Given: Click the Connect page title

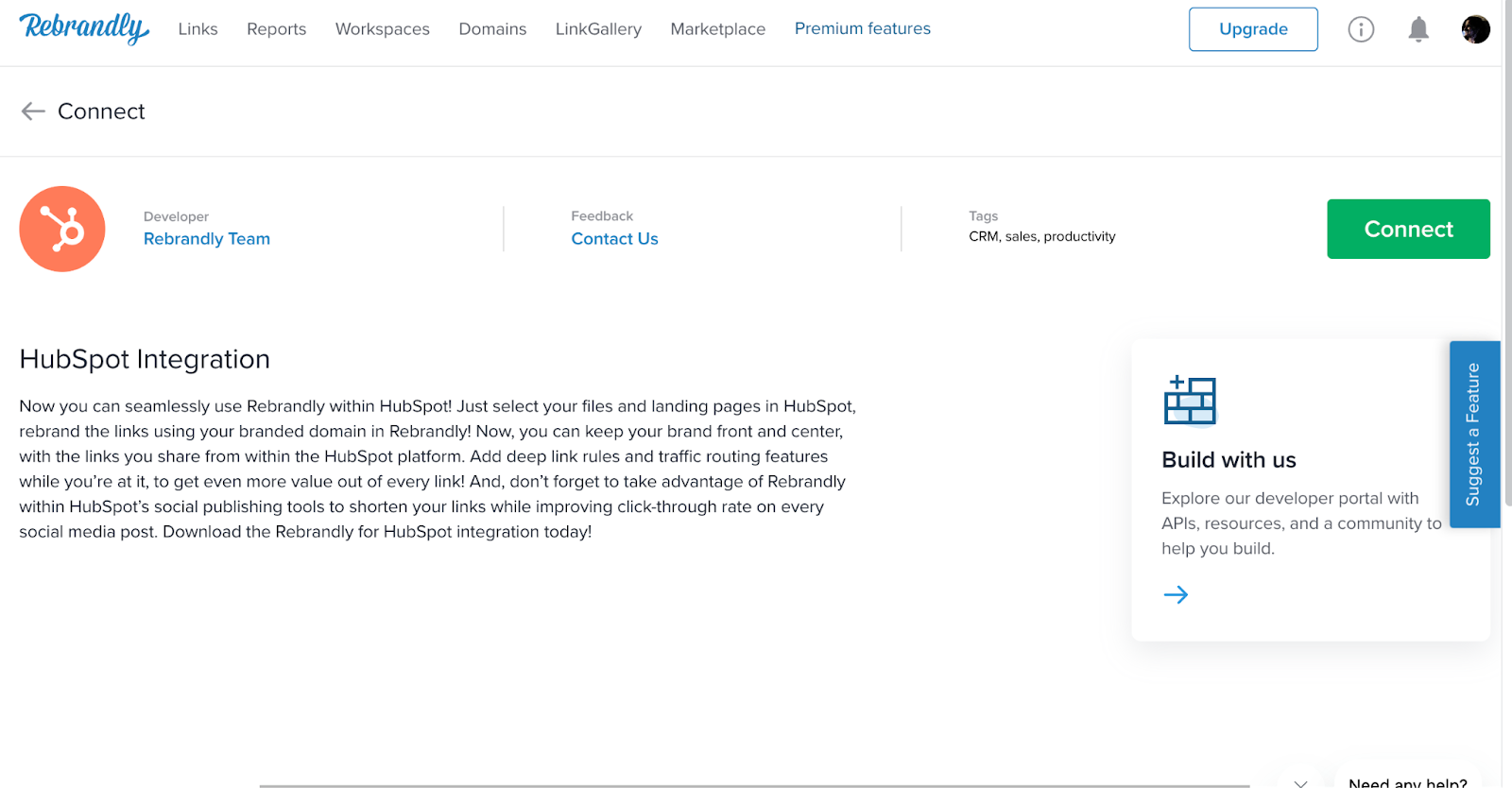Looking at the screenshot, I should click(x=101, y=111).
